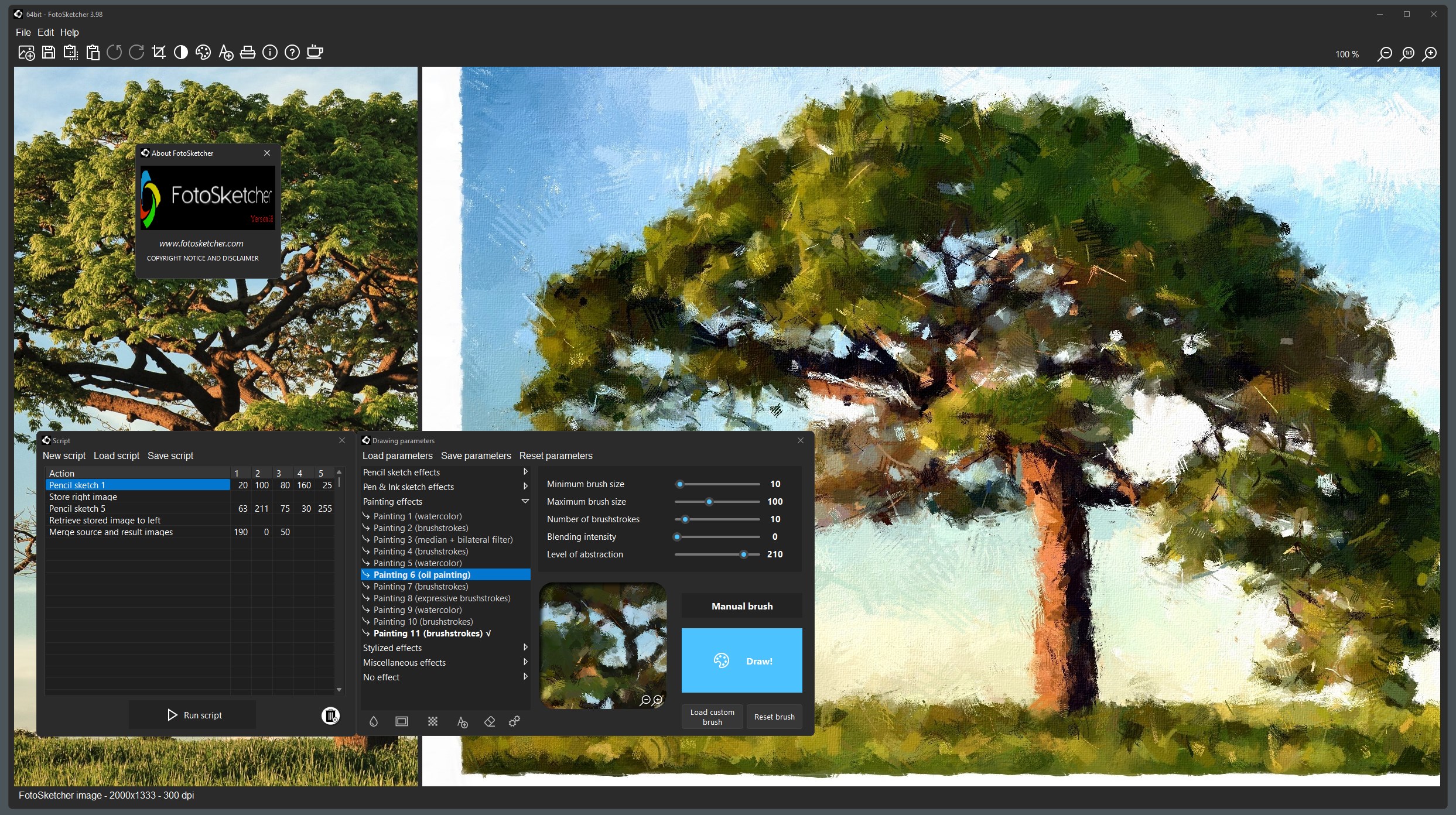Print the current image
1456x815 pixels.
click(248, 52)
